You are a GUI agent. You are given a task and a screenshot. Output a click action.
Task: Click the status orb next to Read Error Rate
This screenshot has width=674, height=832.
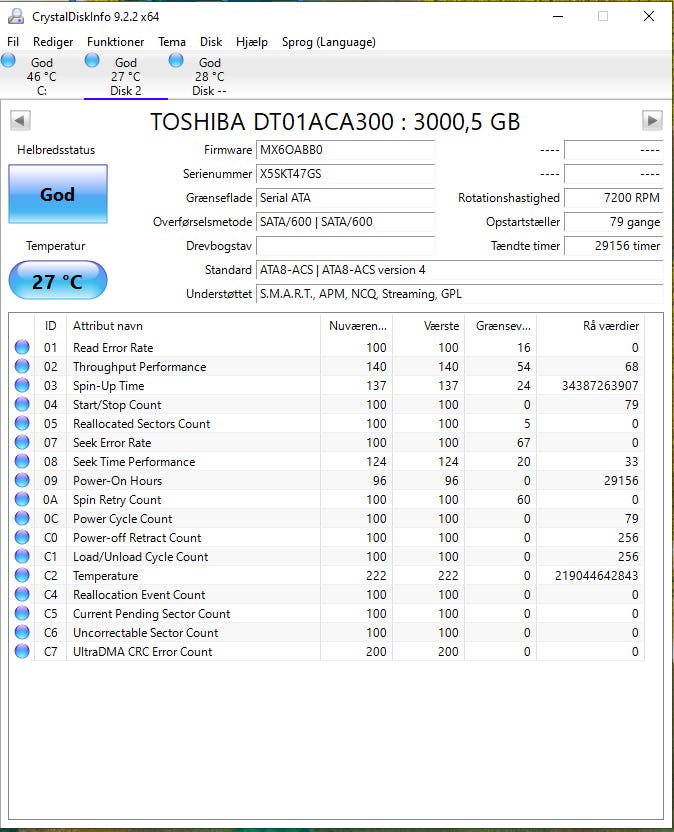click(22, 348)
